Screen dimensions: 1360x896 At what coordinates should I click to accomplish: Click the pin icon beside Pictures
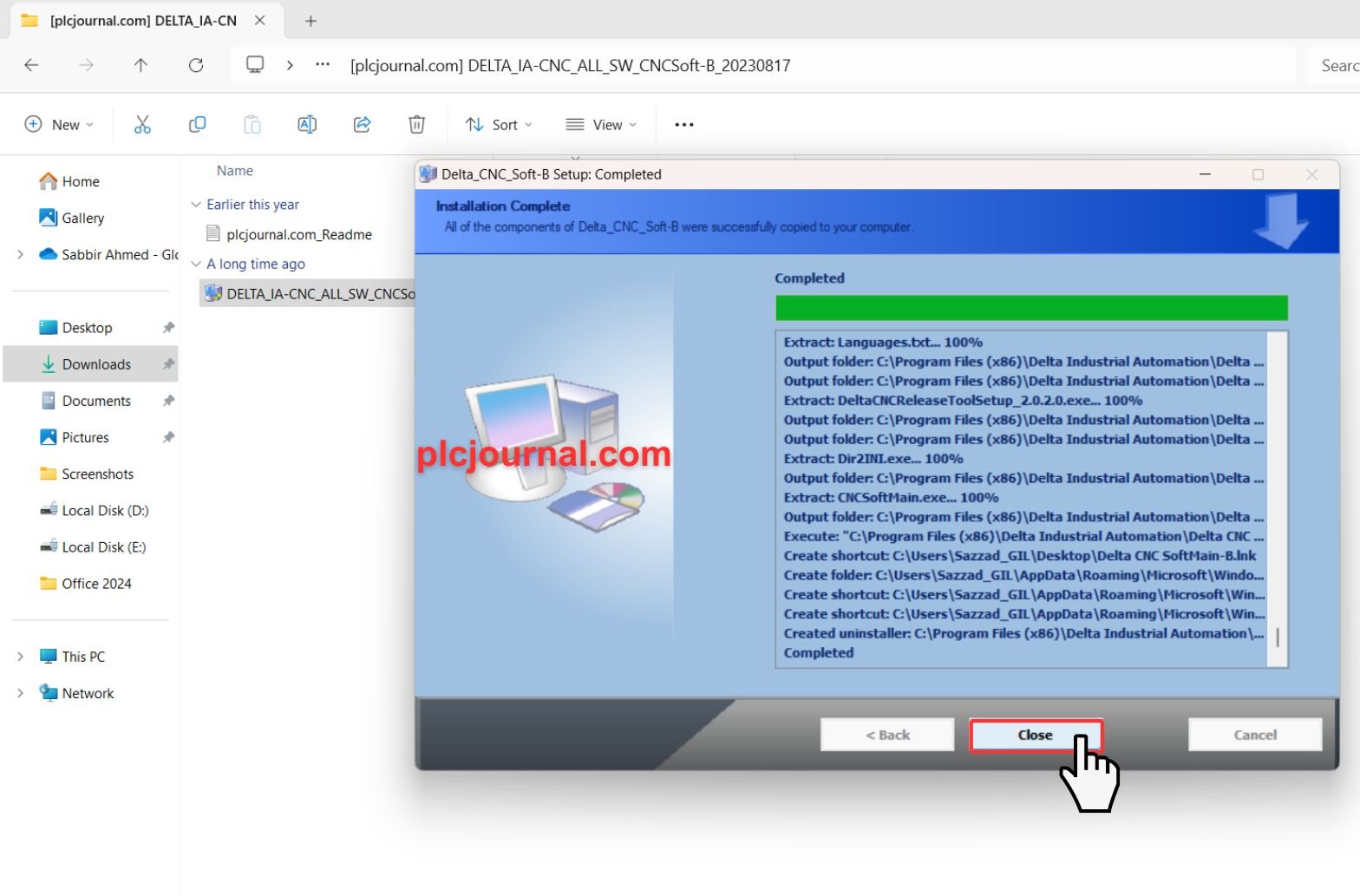pyautogui.click(x=168, y=437)
